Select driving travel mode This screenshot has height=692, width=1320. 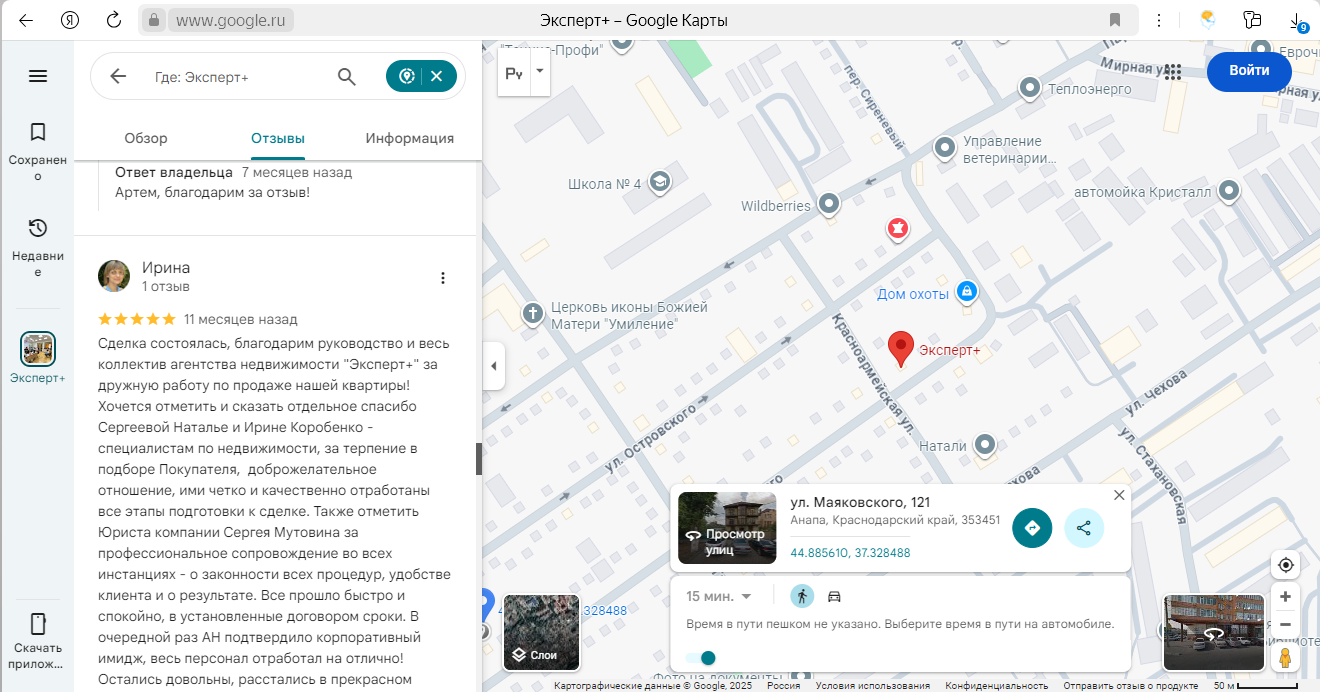tap(834, 597)
